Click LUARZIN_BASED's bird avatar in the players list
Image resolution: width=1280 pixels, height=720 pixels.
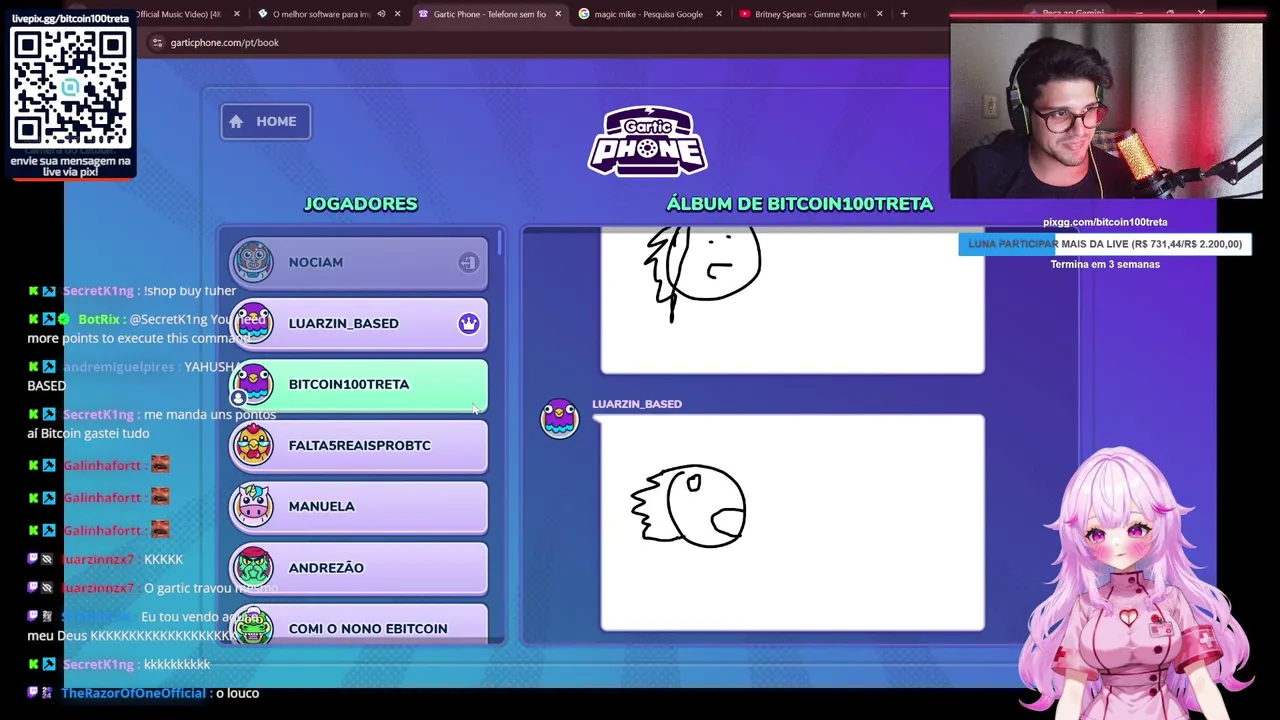coord(253,323)
